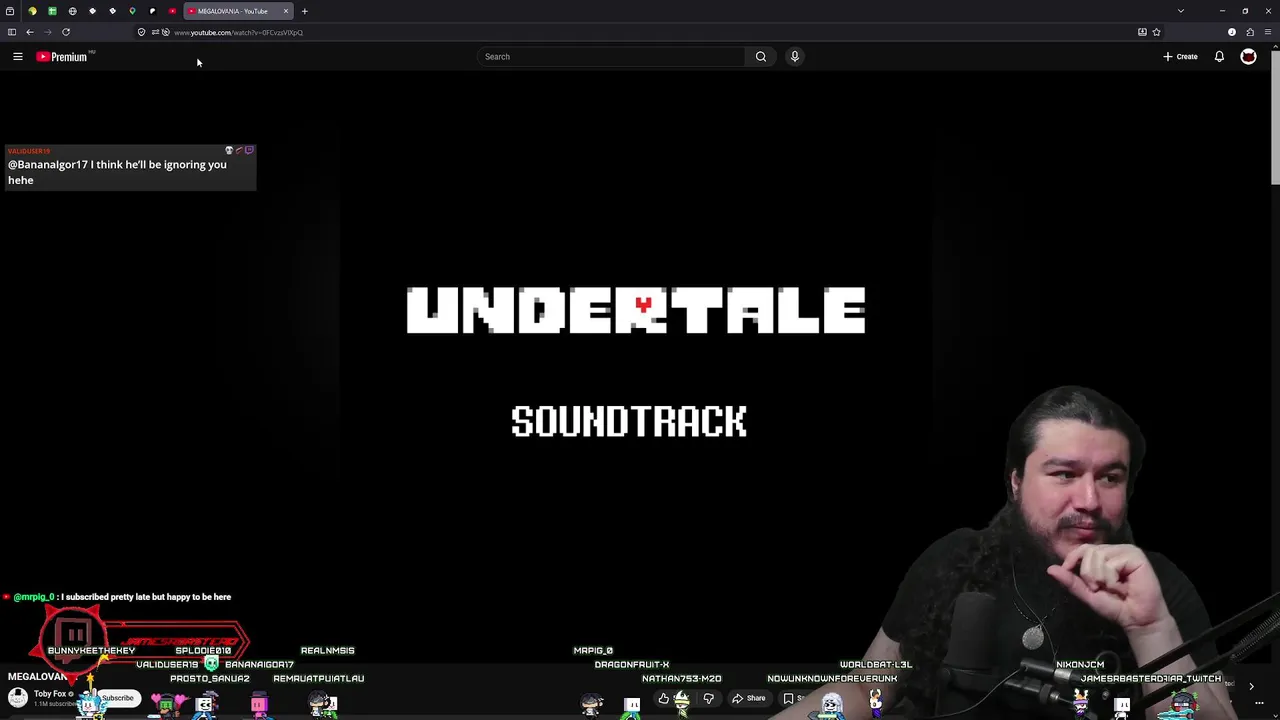
Task: Like the video with thumbs up
Action: [x=664, y=699]
